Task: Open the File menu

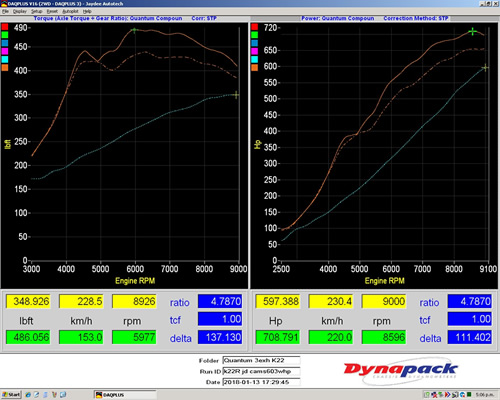Action: (5, 11)
